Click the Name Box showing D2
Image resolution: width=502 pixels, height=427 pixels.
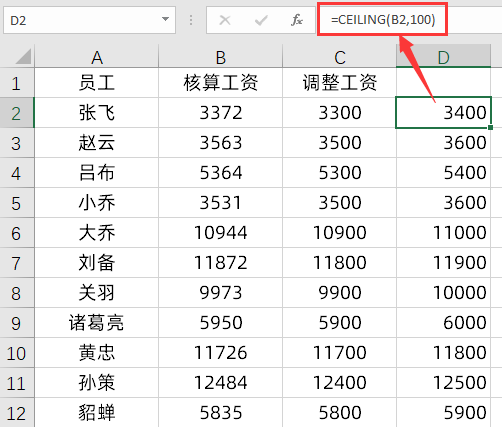(89, 20)
